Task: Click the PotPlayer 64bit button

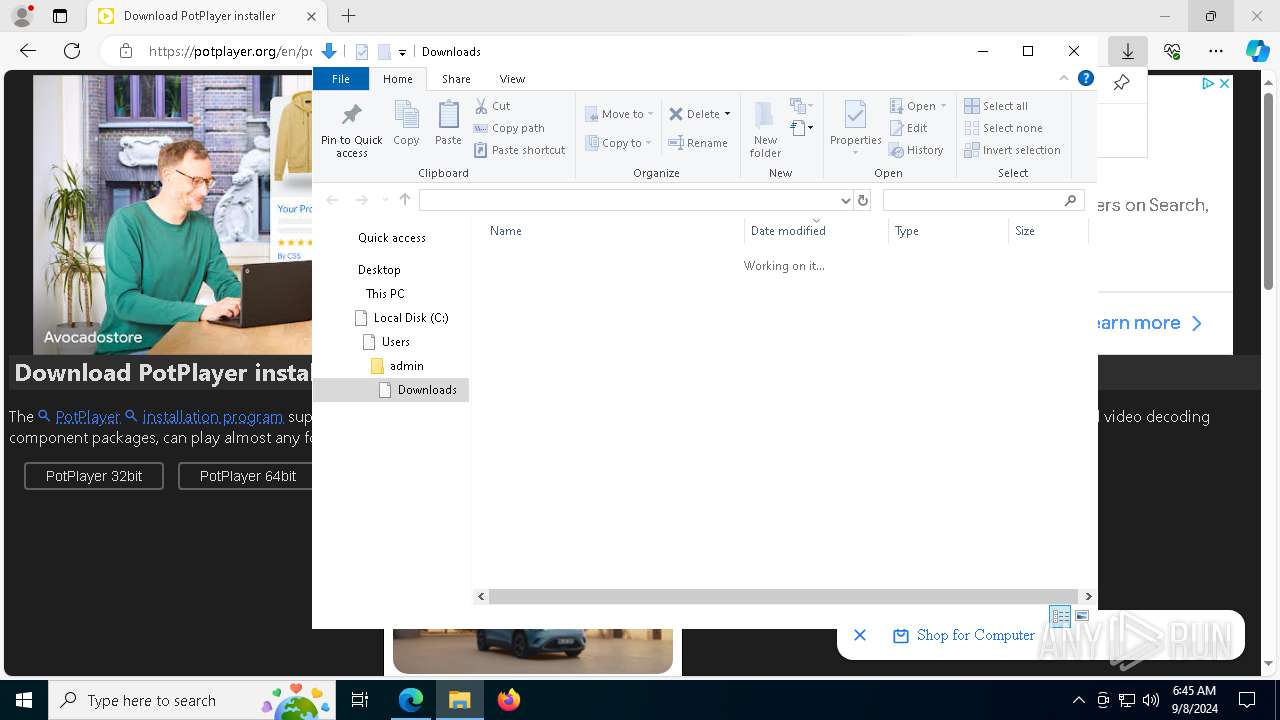Action: (248, 476)
